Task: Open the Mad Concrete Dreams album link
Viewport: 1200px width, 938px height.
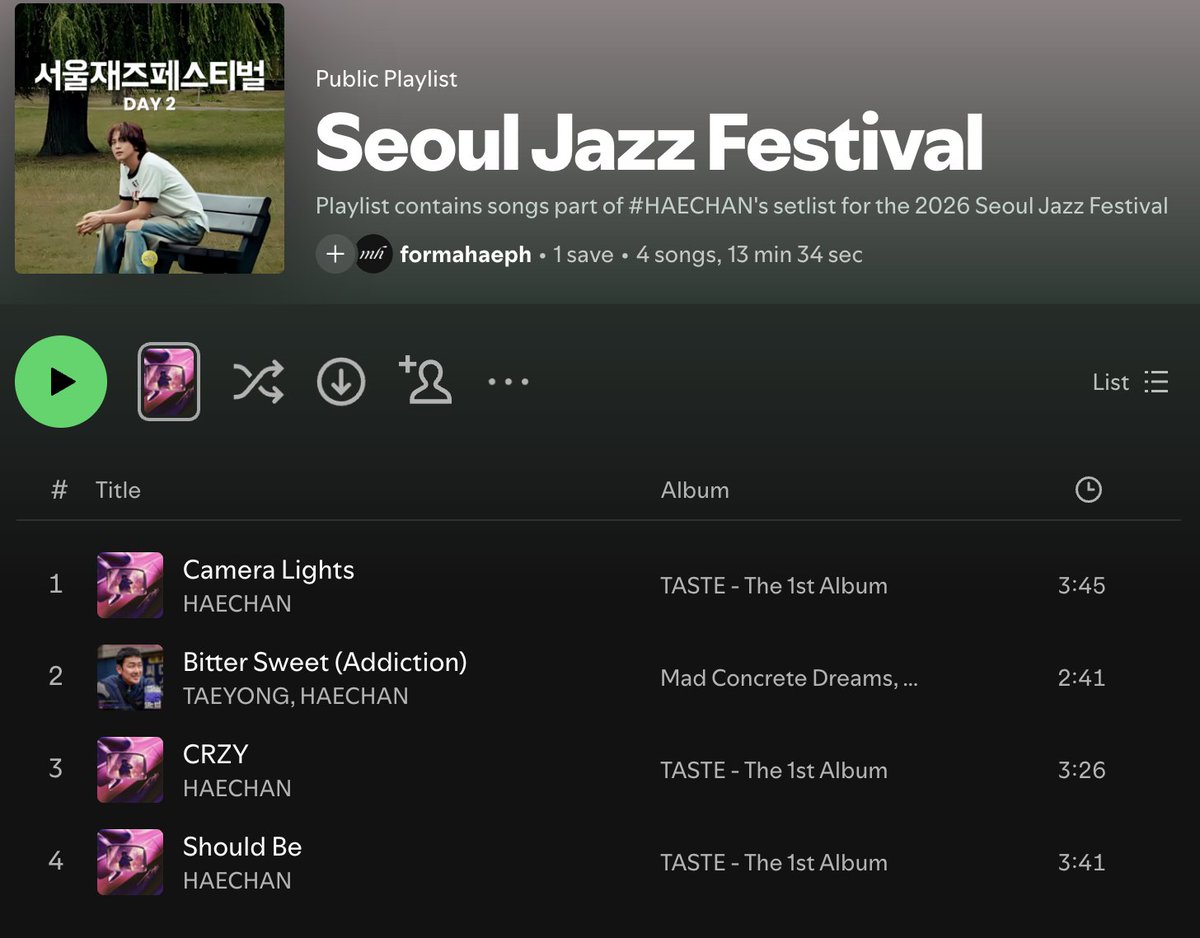Action: (789, 678)
